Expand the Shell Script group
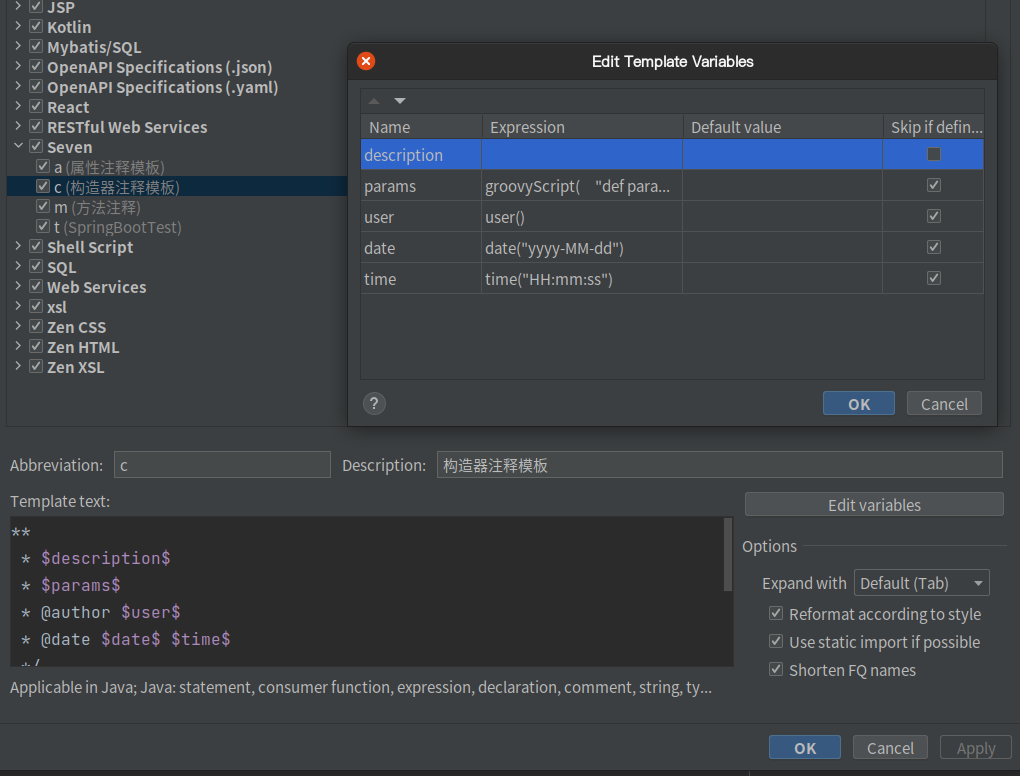The width and height of the screenshot is (1020, 776). (x=18, y=247)
